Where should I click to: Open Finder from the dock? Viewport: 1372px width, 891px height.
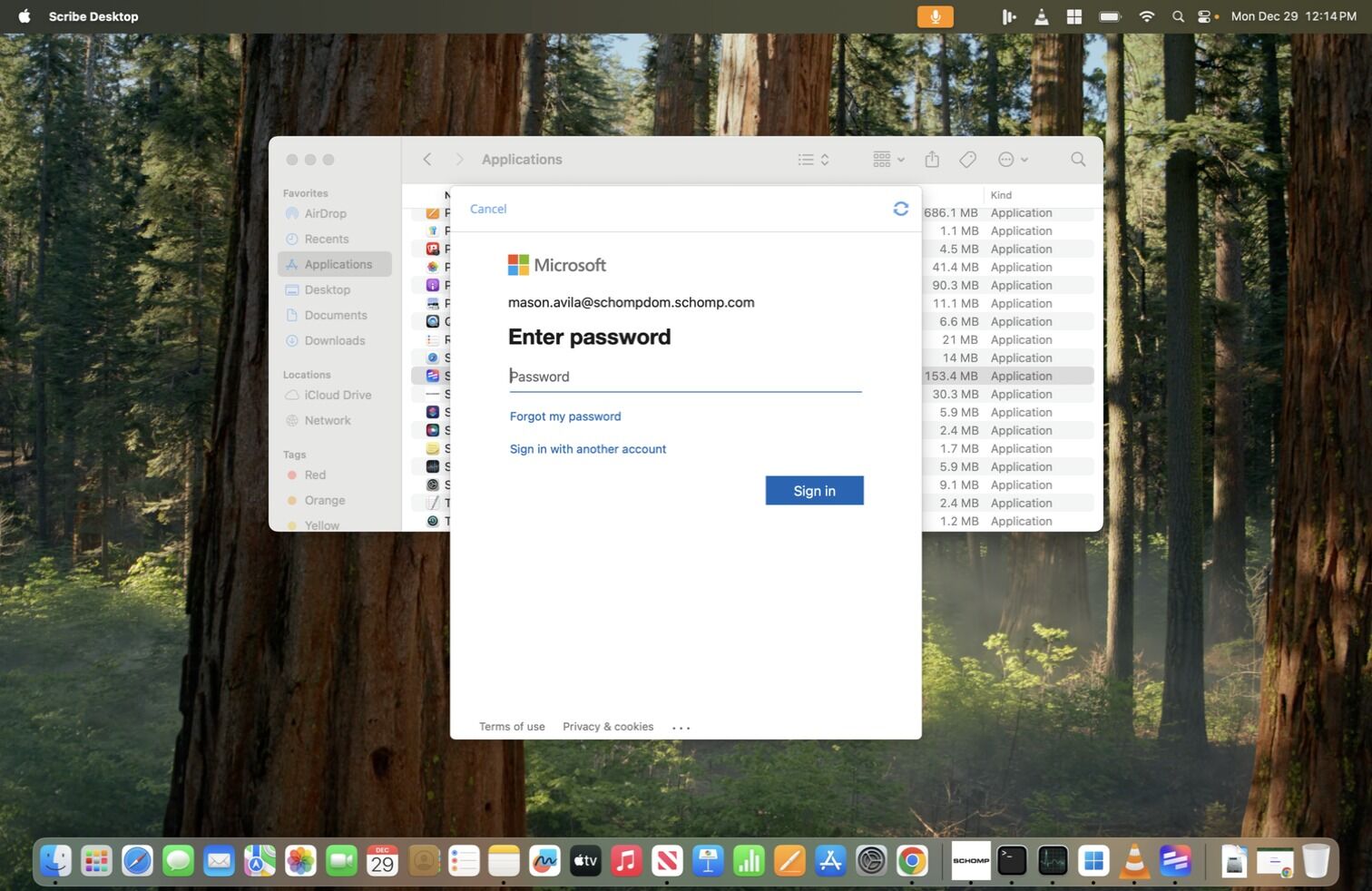click(55, 860)
